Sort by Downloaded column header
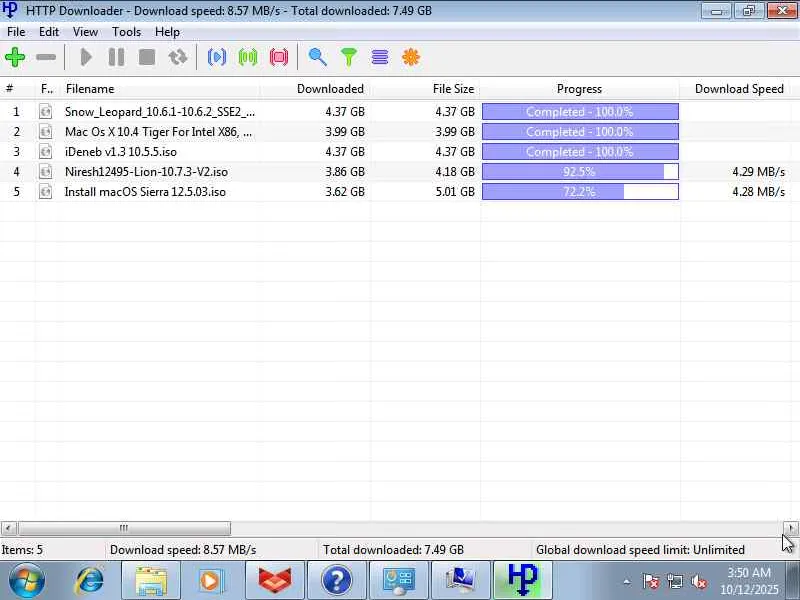Viewport: 800px width, 600px height. tap(316, 89)
